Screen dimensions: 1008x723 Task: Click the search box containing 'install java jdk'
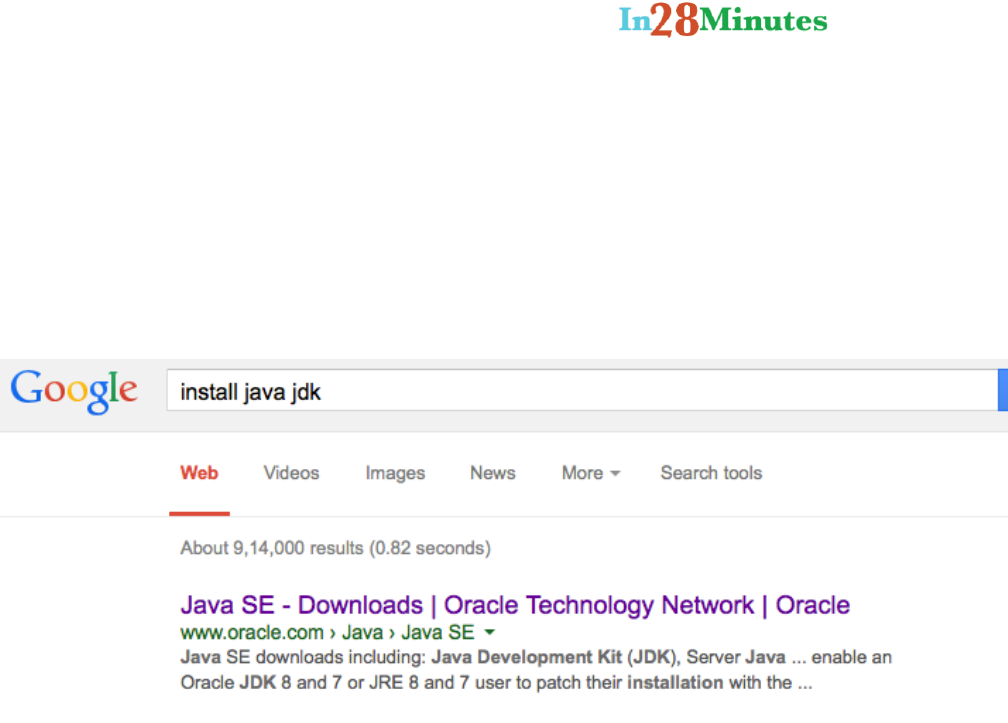(x=582, y=390)
